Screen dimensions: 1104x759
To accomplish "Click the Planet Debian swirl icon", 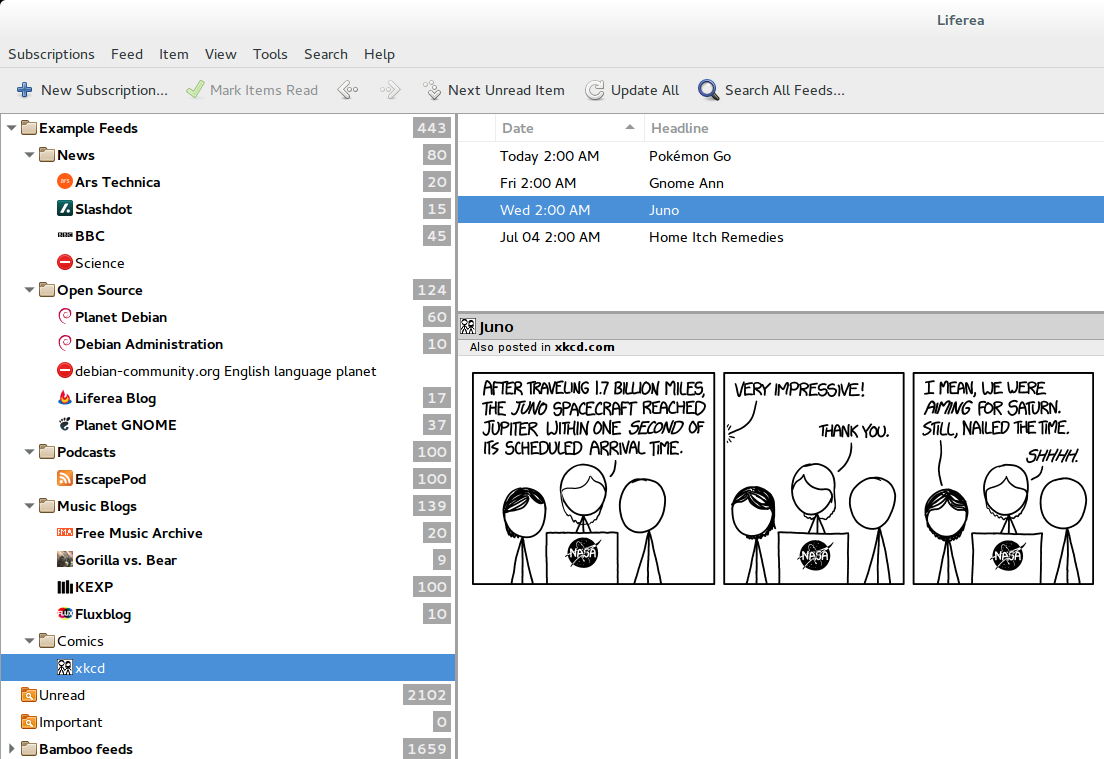I will click(65, 317).
